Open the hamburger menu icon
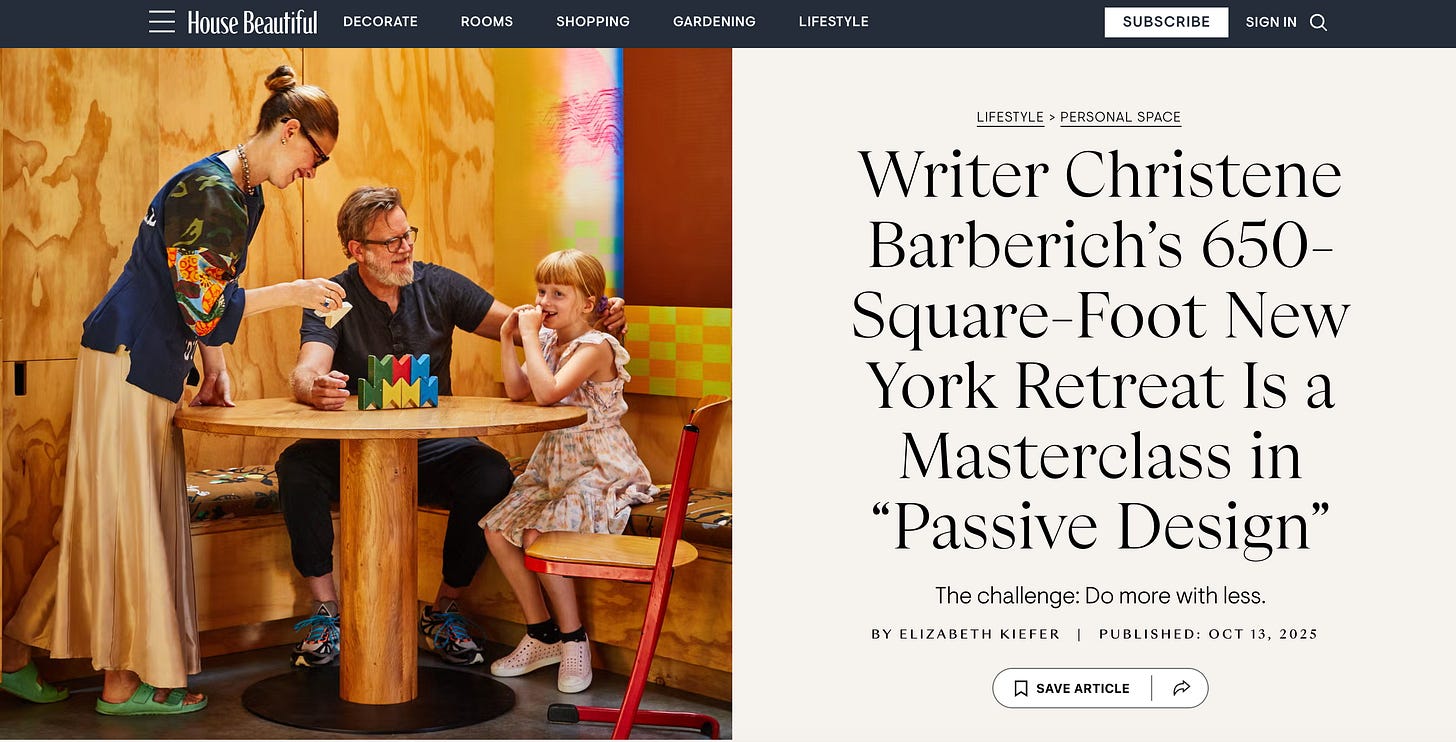This screenshot has height=742, width=1456. pos(162,22)
